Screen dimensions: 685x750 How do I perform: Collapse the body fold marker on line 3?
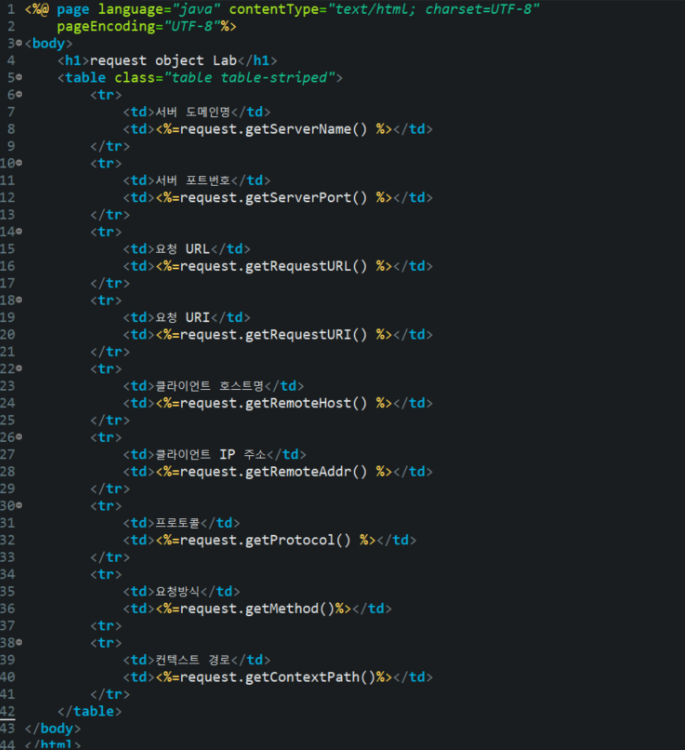pos(19,43)
